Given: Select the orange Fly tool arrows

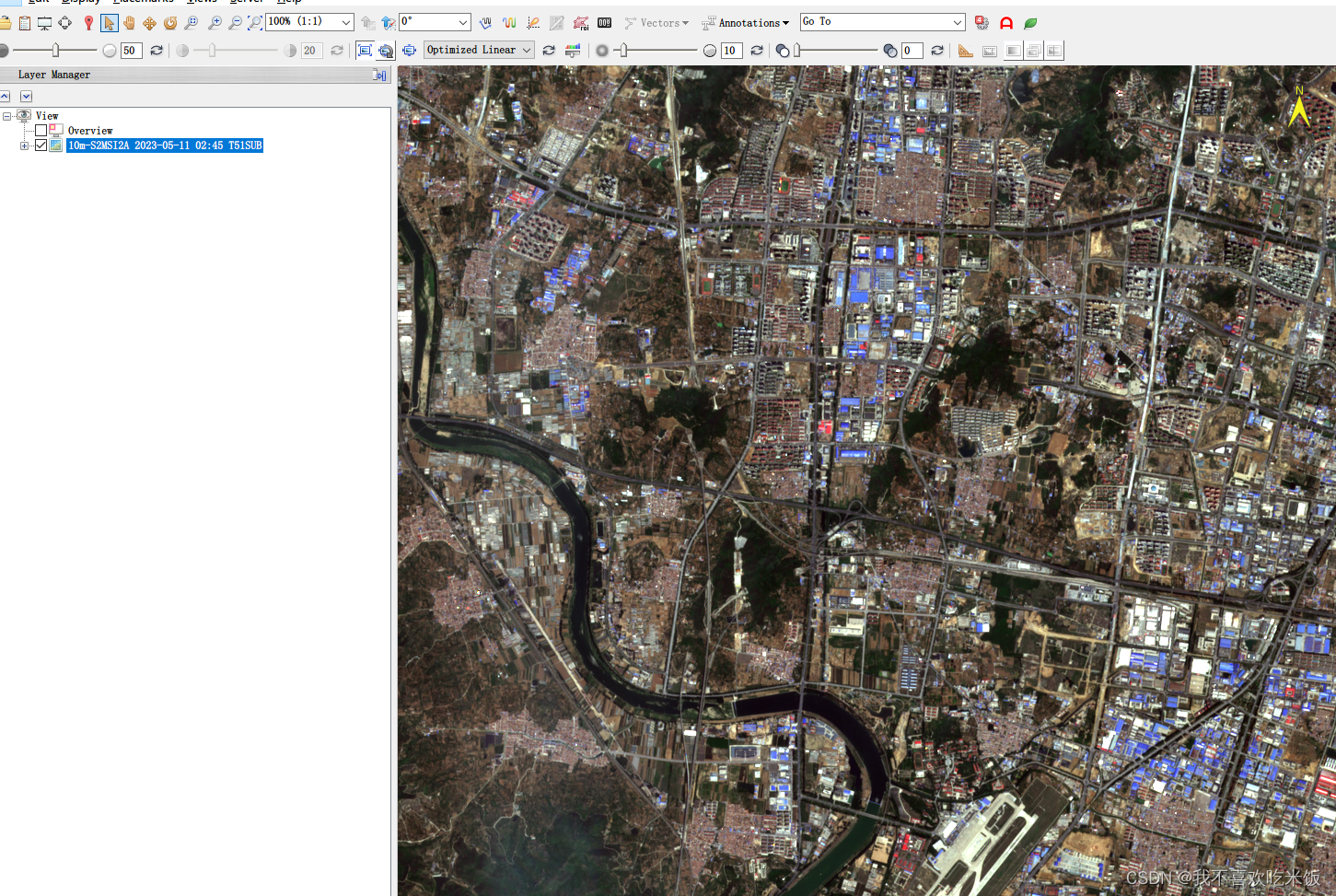Looking at the screenshot, I should coord(149,23).
